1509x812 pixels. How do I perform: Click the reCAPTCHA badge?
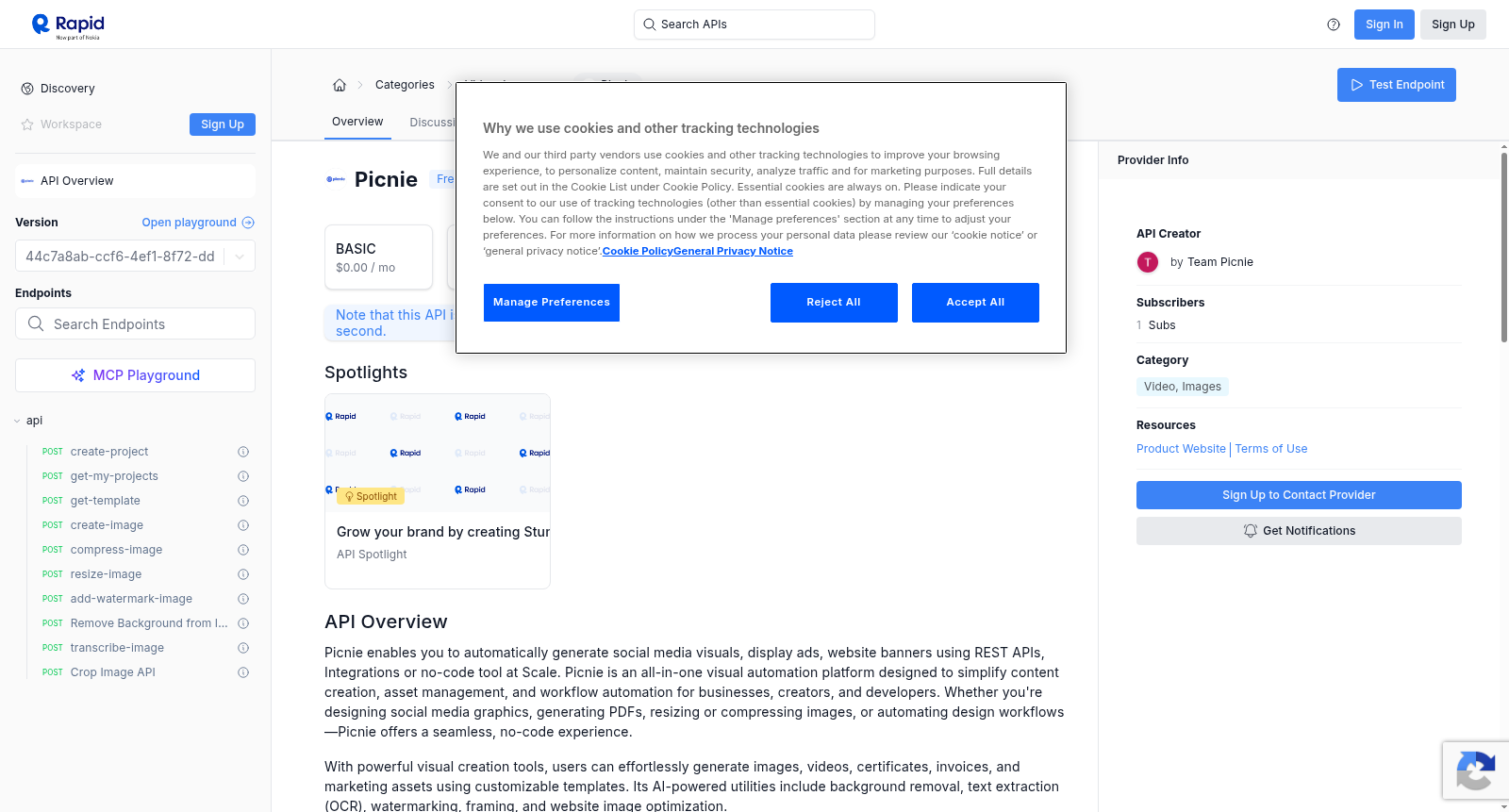pos(1475,771)
